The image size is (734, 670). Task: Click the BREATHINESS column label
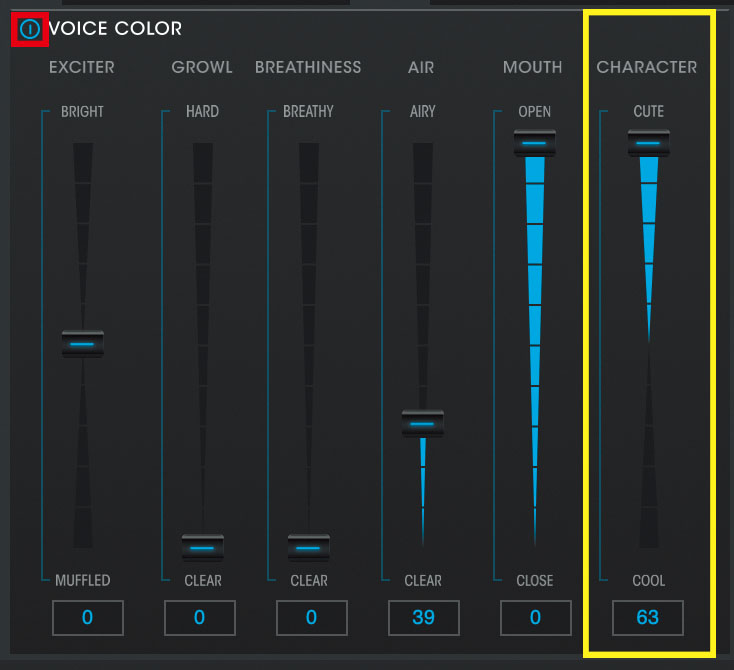click(308, 67)
